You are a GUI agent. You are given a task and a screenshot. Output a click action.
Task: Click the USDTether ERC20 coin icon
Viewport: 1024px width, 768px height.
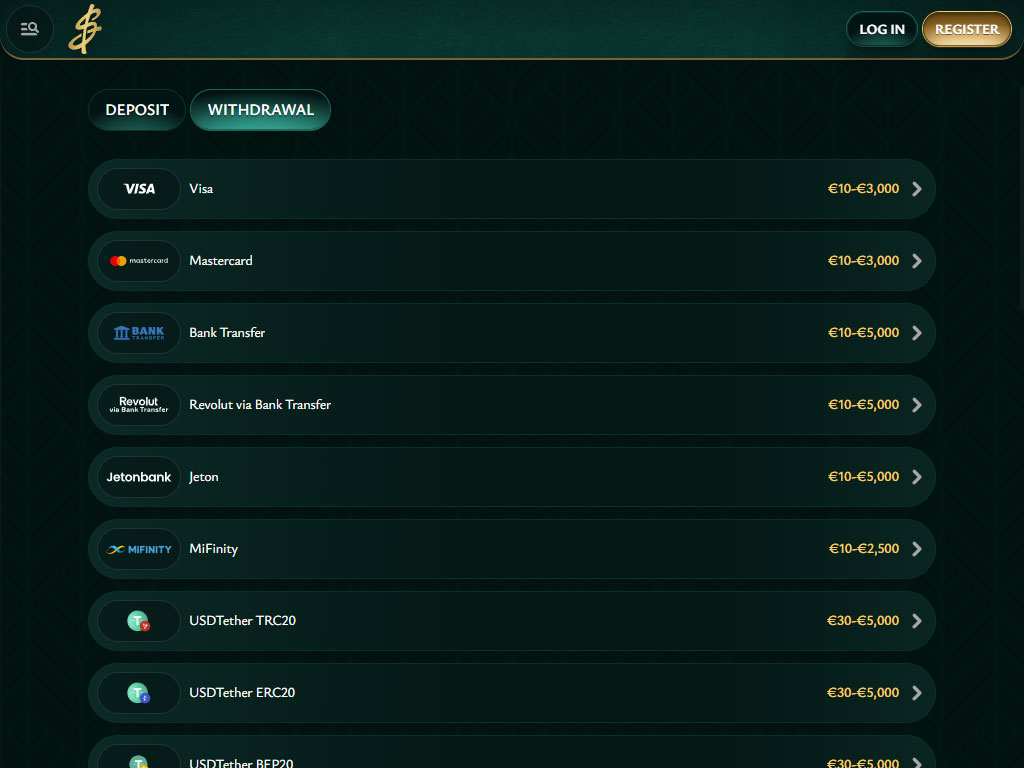(x=139, y=693)
